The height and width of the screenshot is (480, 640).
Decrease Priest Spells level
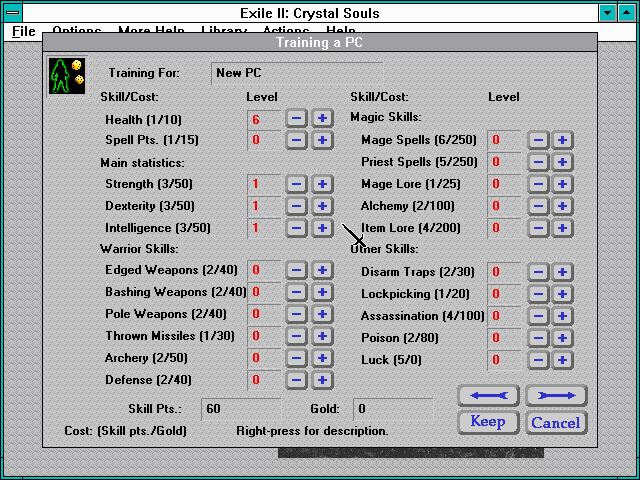point(538,162)
